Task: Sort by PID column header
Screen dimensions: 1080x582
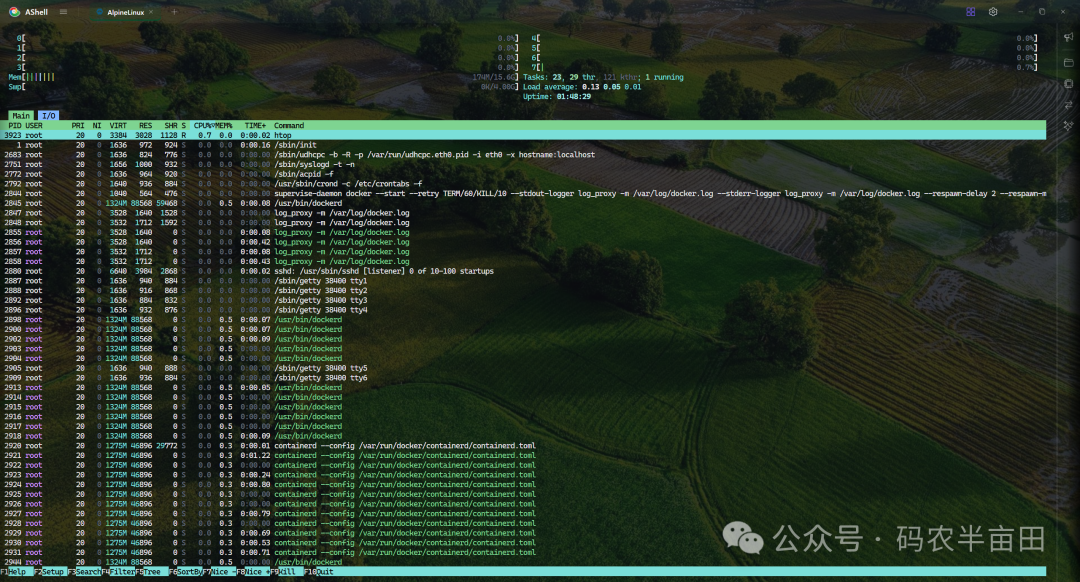Action: (14, 125)
